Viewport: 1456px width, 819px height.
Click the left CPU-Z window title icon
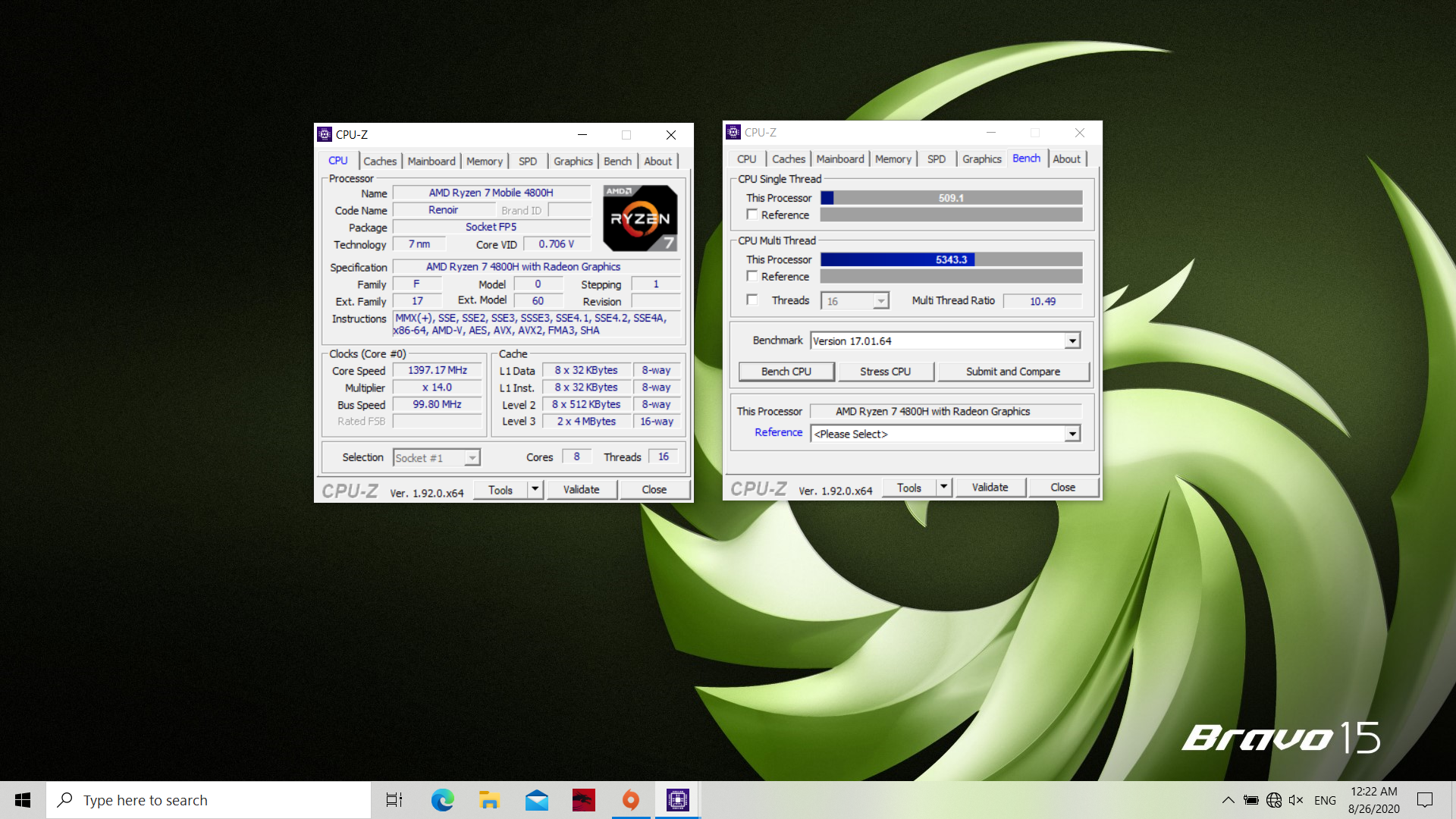325,134
